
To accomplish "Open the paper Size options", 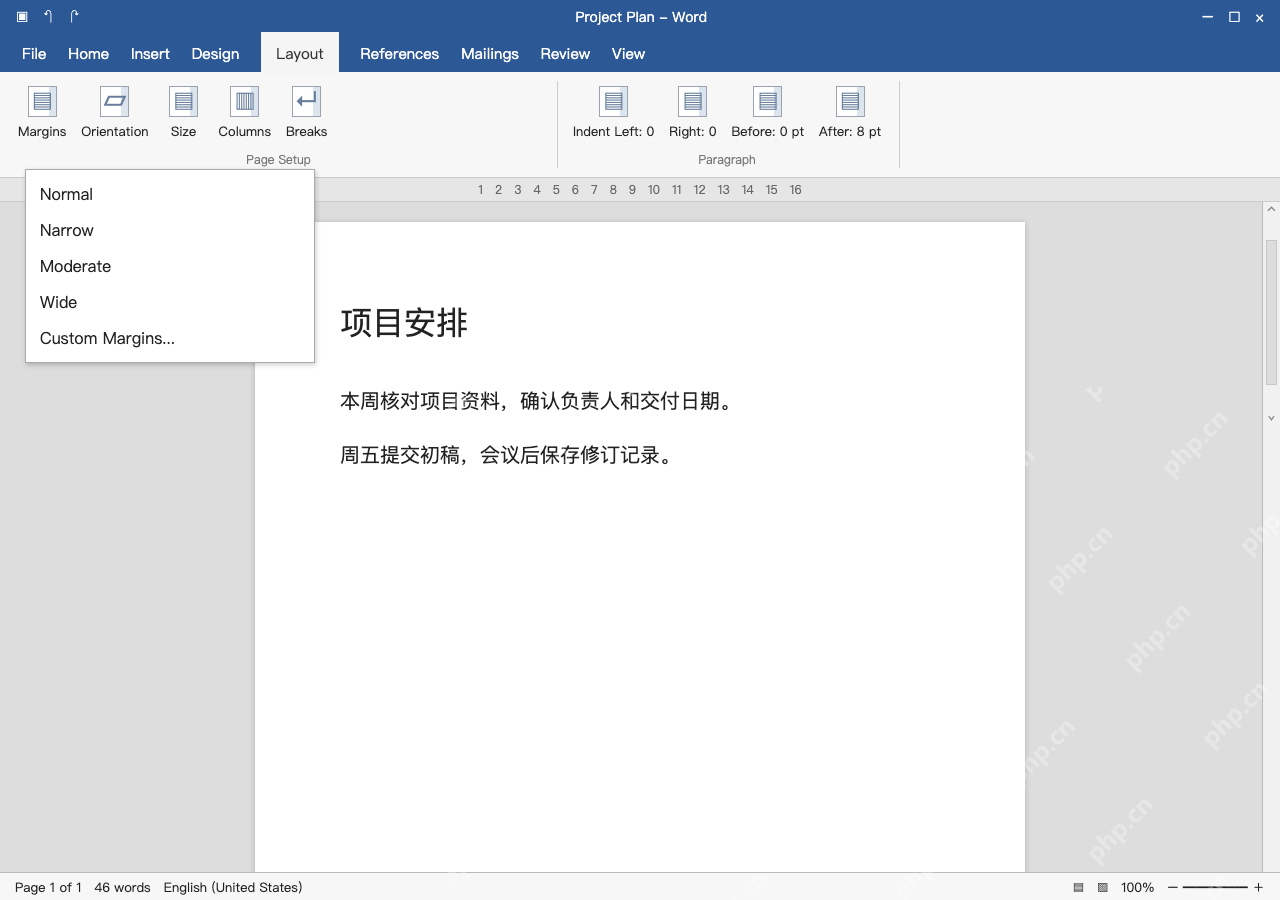I will 183,112.
